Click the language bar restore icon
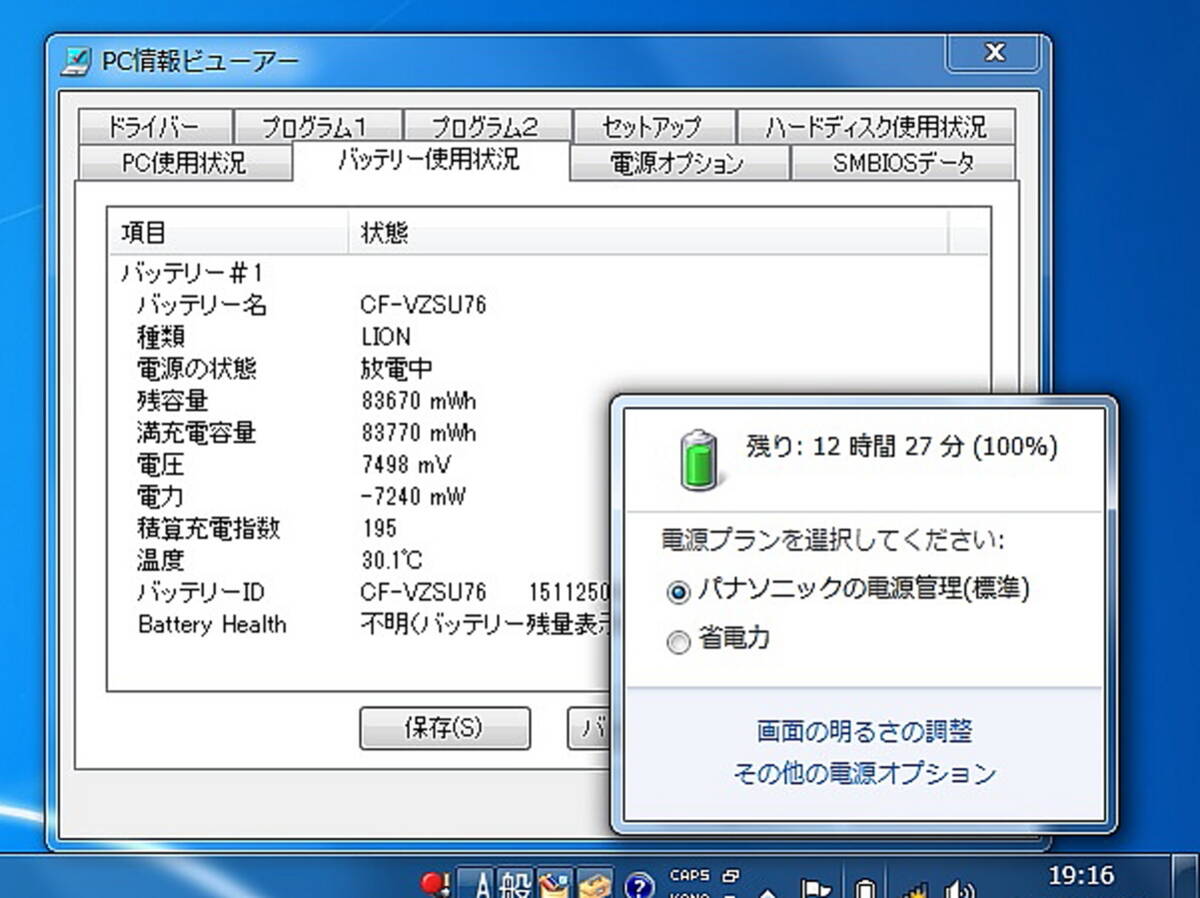The image size is (1200, 898). [730, 875]
